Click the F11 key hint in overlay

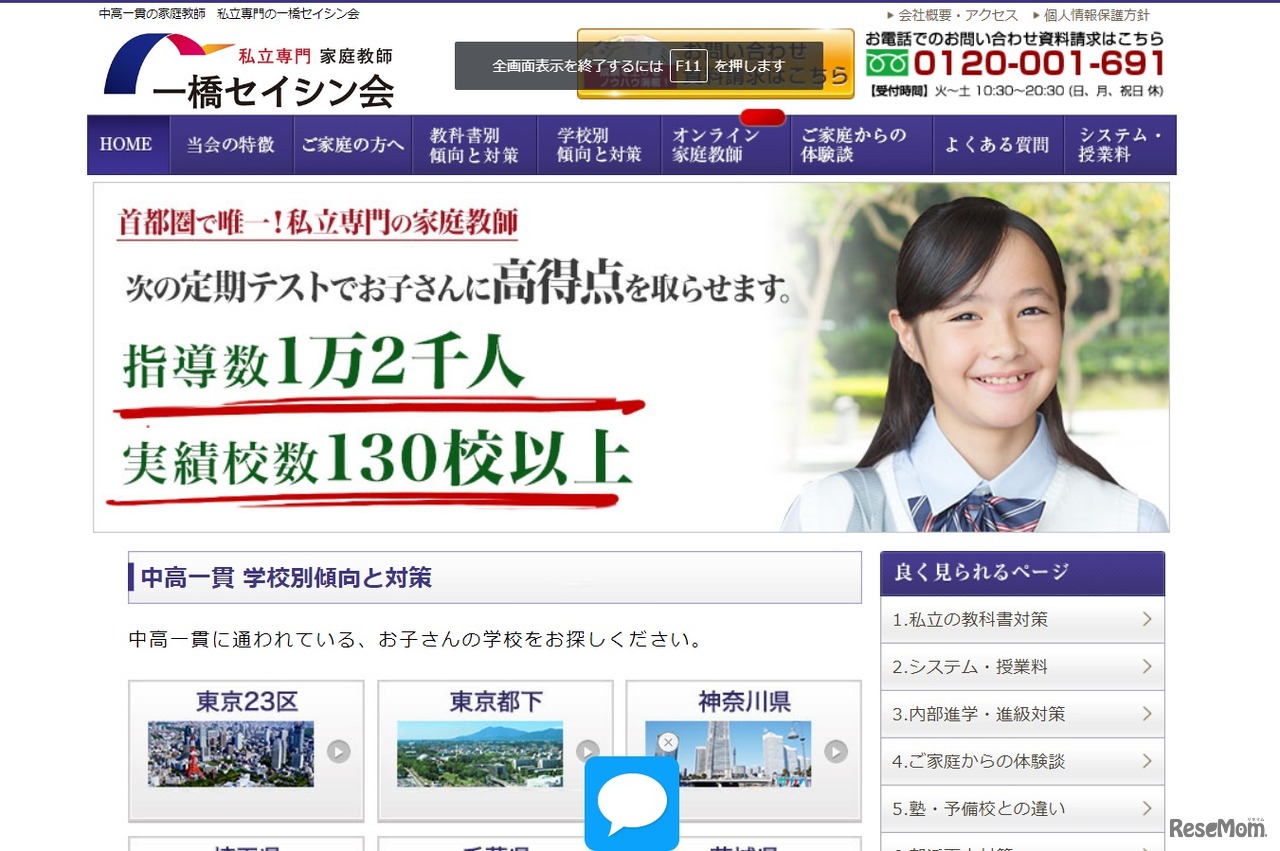(x=688, y=66)
